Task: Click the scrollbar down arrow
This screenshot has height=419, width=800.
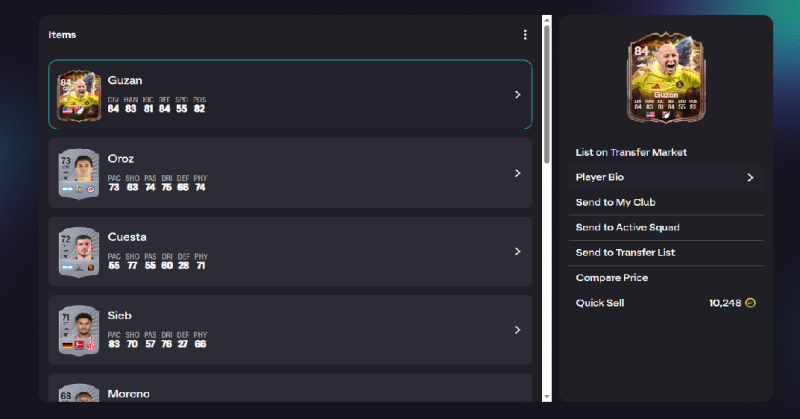Action: [x=546, y=396]
